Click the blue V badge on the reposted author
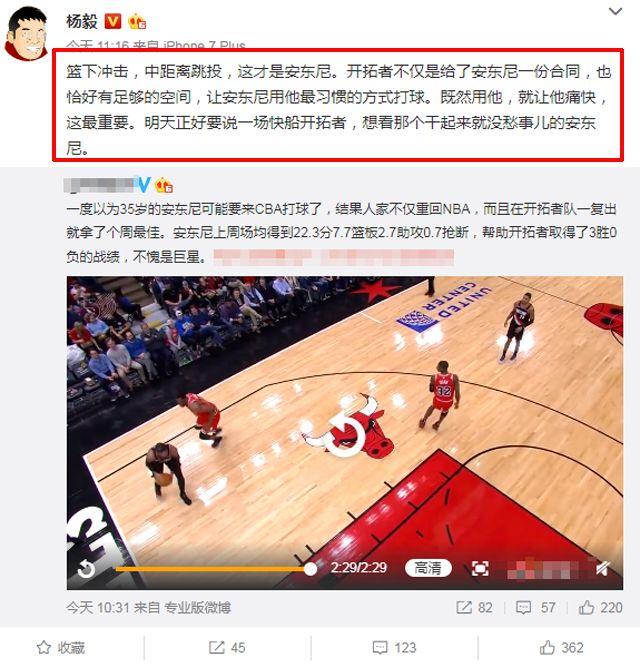The image size is (640, 667). coord(144,185)
